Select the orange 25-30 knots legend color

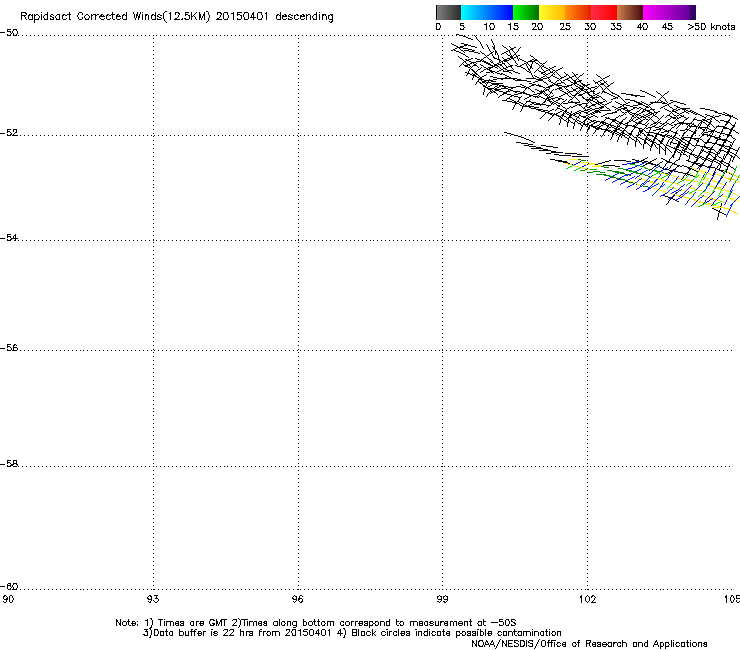[x=578, y=12]
